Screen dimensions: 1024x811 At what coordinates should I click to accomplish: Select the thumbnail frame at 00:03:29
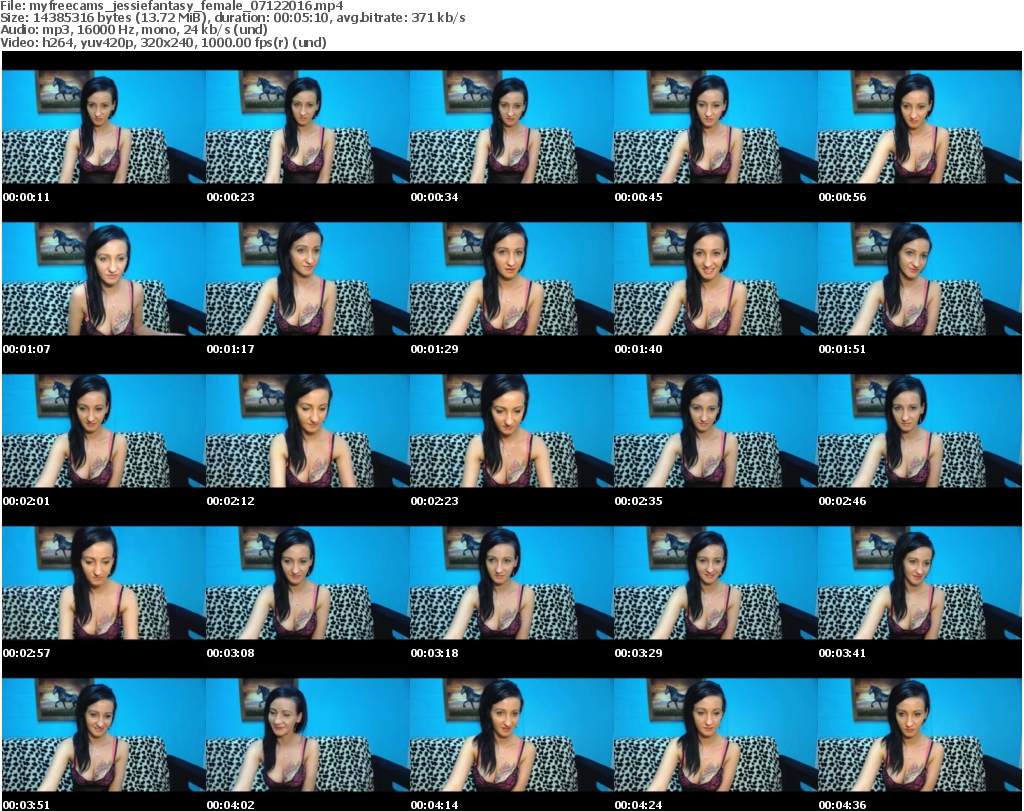(x=715, y=583)
